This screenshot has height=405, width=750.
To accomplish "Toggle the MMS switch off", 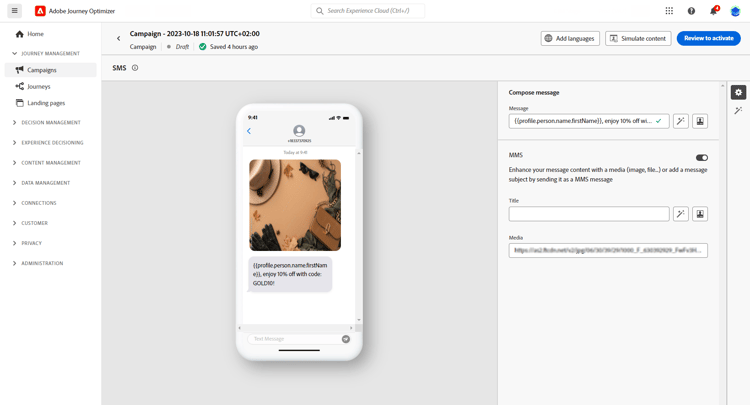I will pos(702,157).
